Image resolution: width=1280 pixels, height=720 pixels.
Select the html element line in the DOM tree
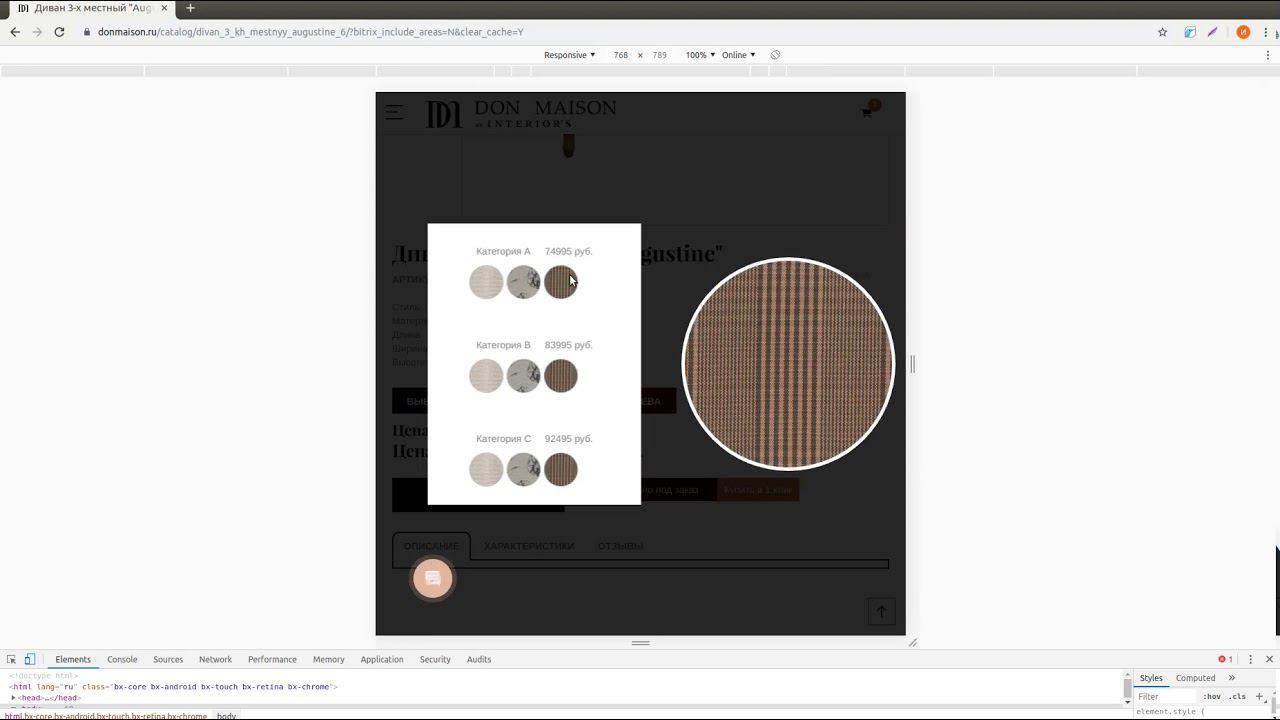coord(174,687)
